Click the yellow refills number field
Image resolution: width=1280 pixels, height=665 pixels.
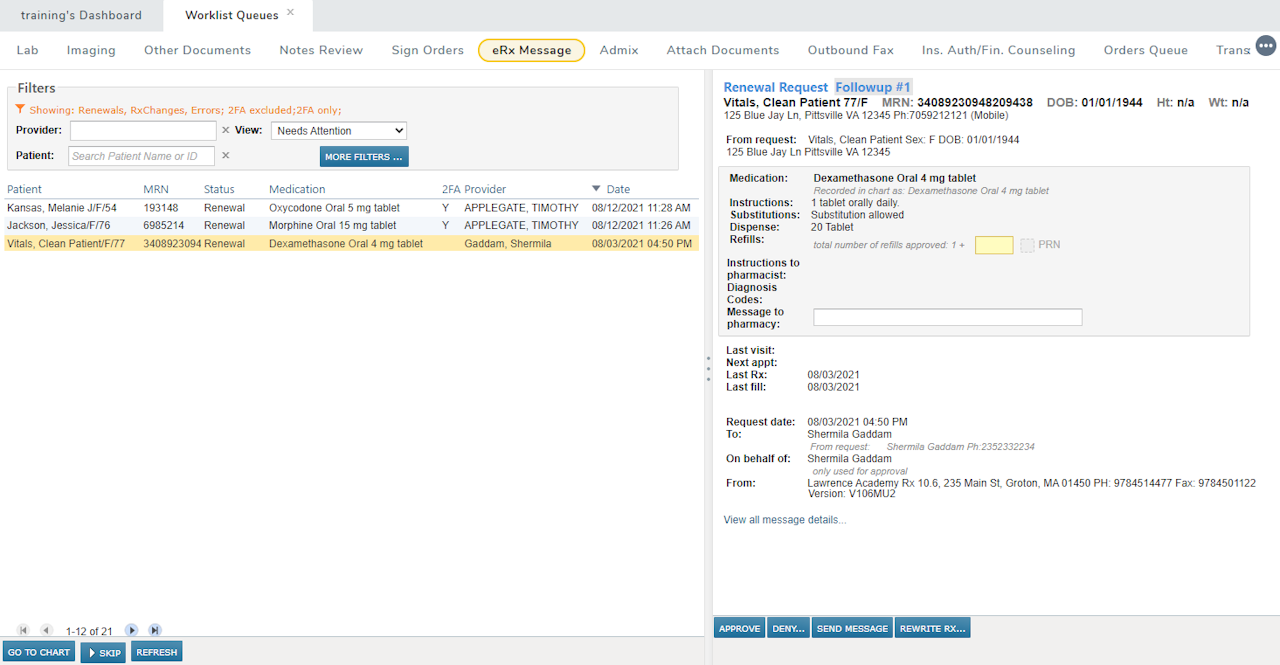(993, 244)
